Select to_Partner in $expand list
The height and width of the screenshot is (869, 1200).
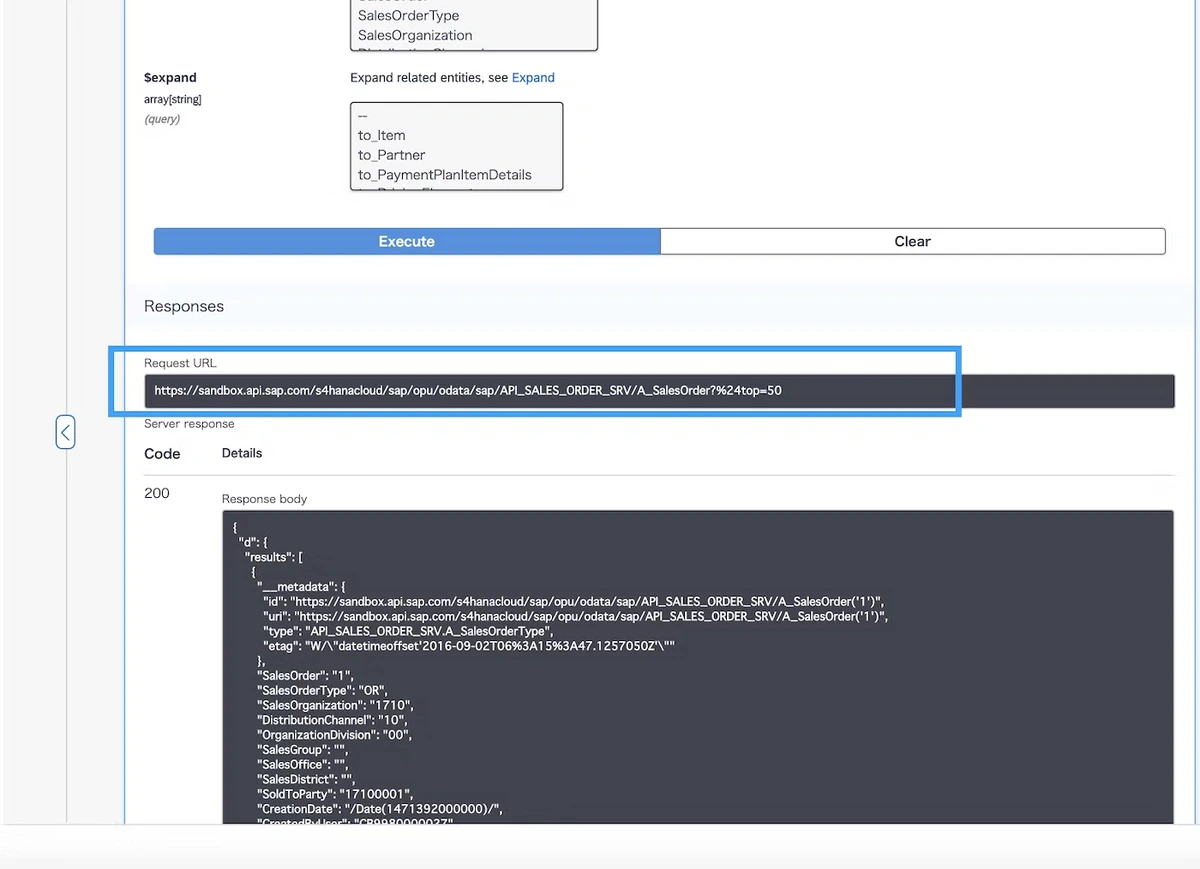[x=392, y=155]
